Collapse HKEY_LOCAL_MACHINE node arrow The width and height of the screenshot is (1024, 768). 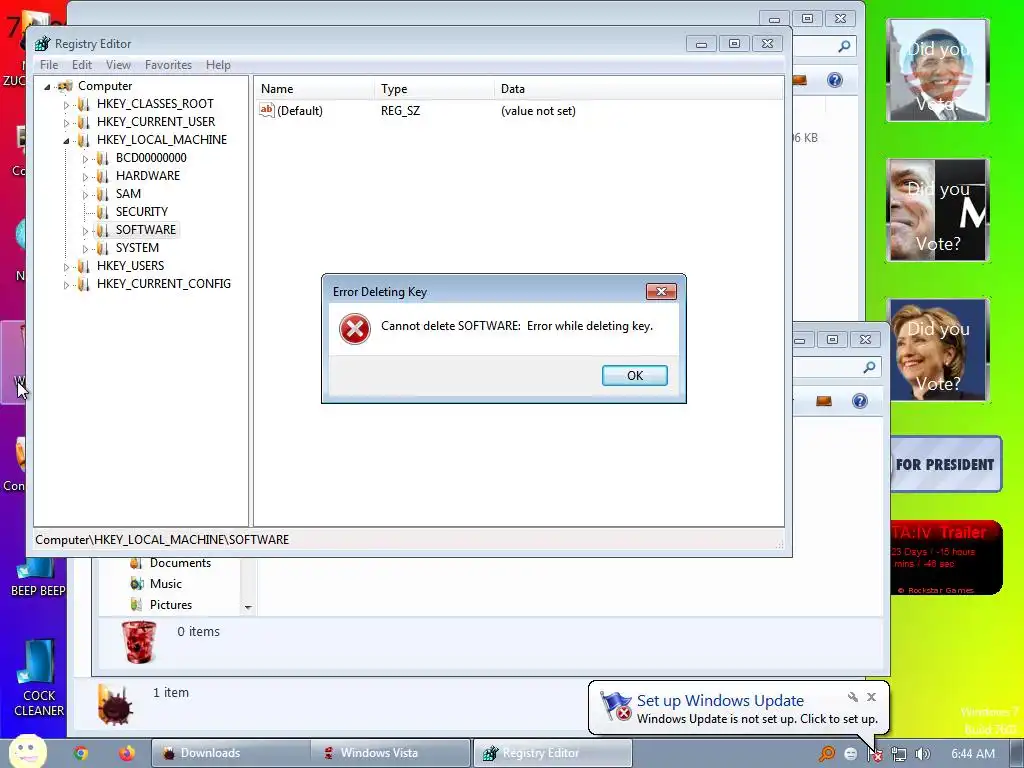(66, 140)
